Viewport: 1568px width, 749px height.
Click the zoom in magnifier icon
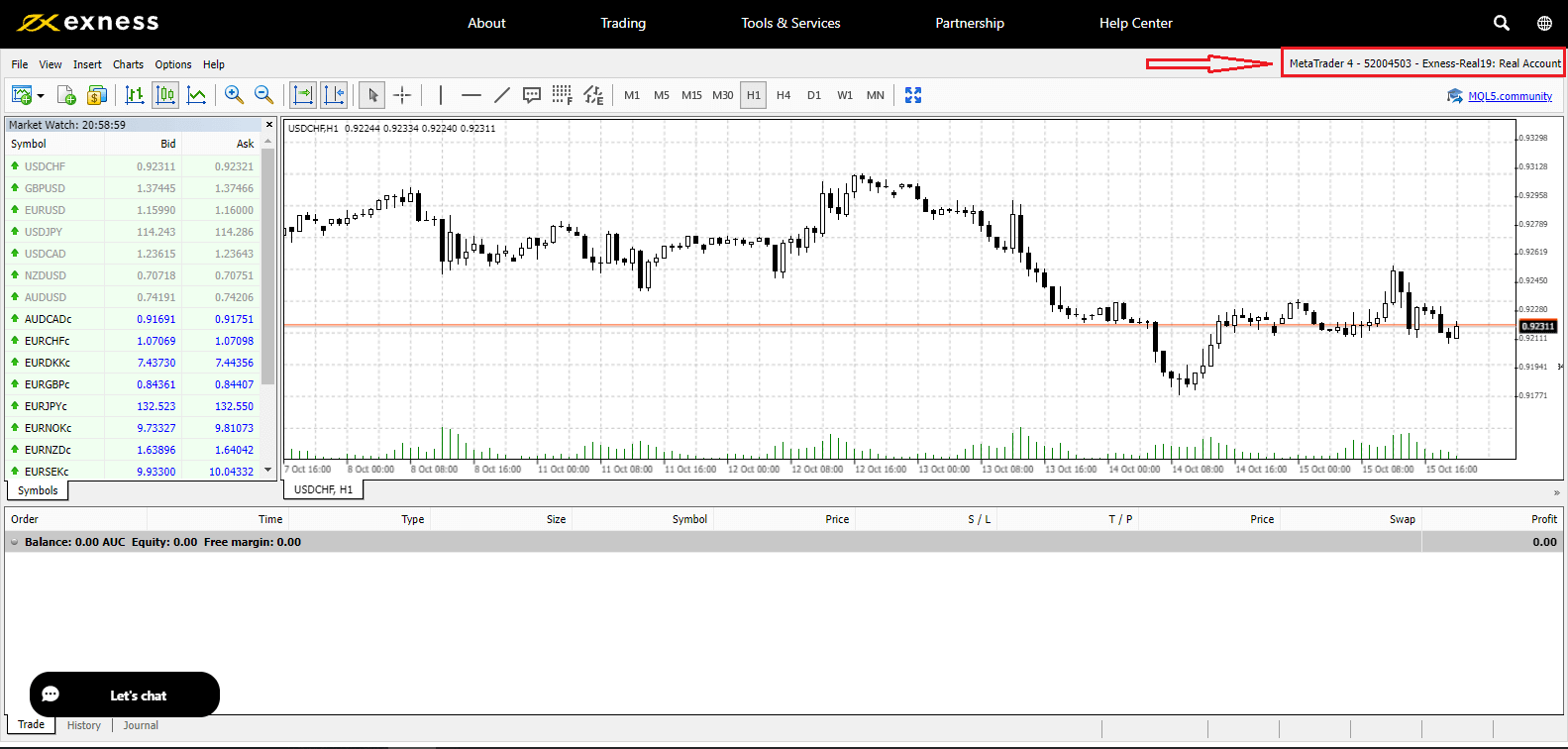tap(234, 95)
